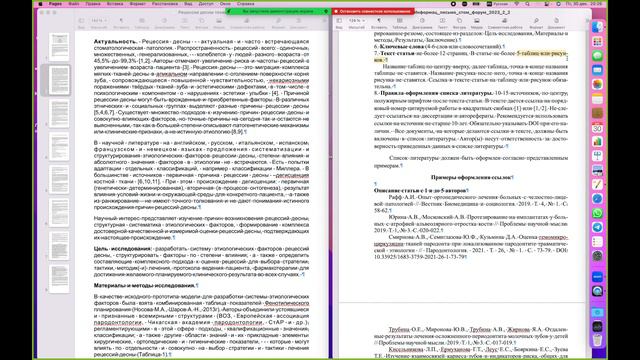
Task: Click Table (Таблица) icon in left window toolbar
Action: [x=142, y=20]
